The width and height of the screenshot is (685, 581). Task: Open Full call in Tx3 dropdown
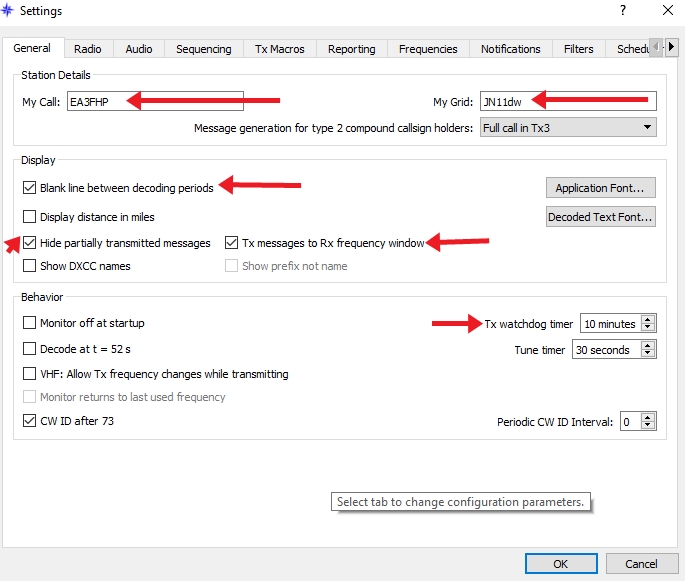click(x=567, y=128)
